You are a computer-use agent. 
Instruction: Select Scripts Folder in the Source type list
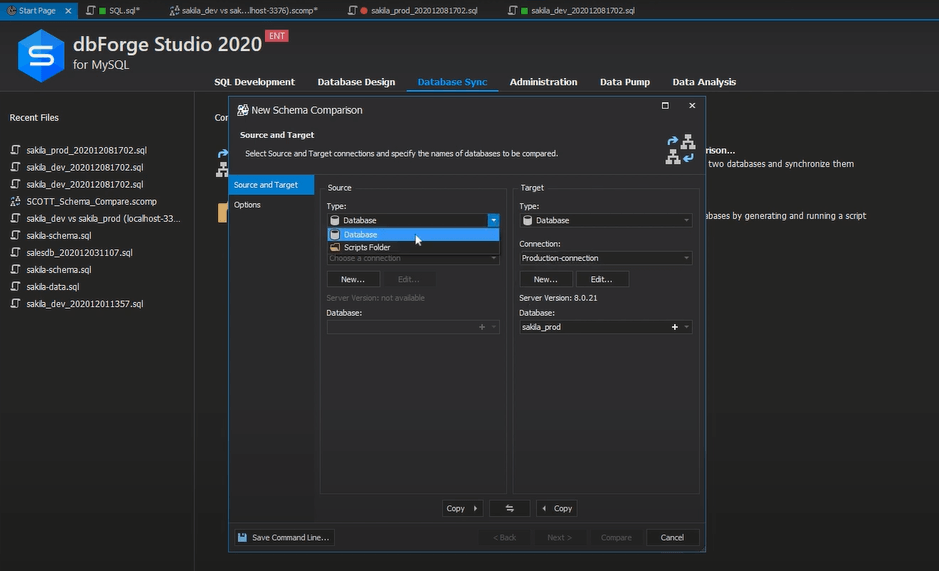pyautogui.click(x=413, y=247)
